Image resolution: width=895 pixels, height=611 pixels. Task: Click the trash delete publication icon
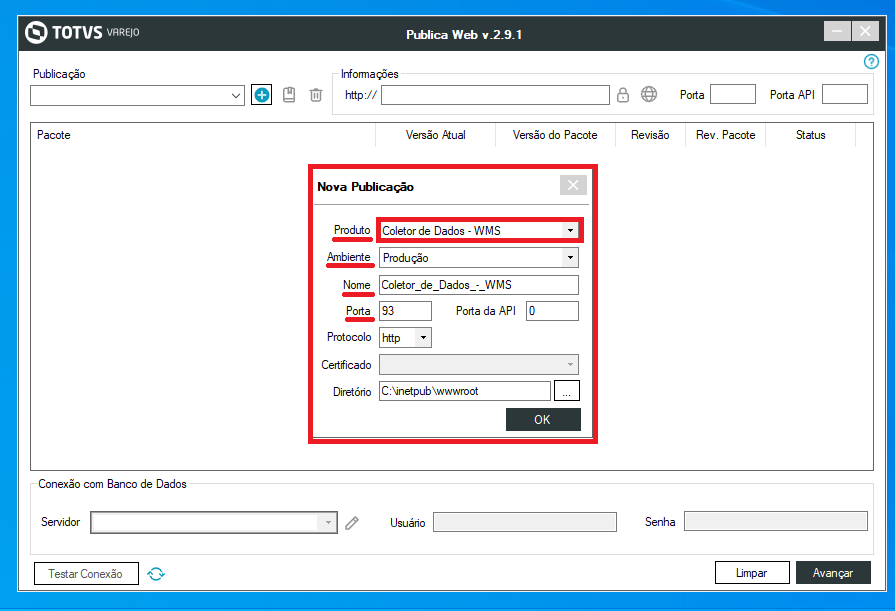click(x=316, y=95)
